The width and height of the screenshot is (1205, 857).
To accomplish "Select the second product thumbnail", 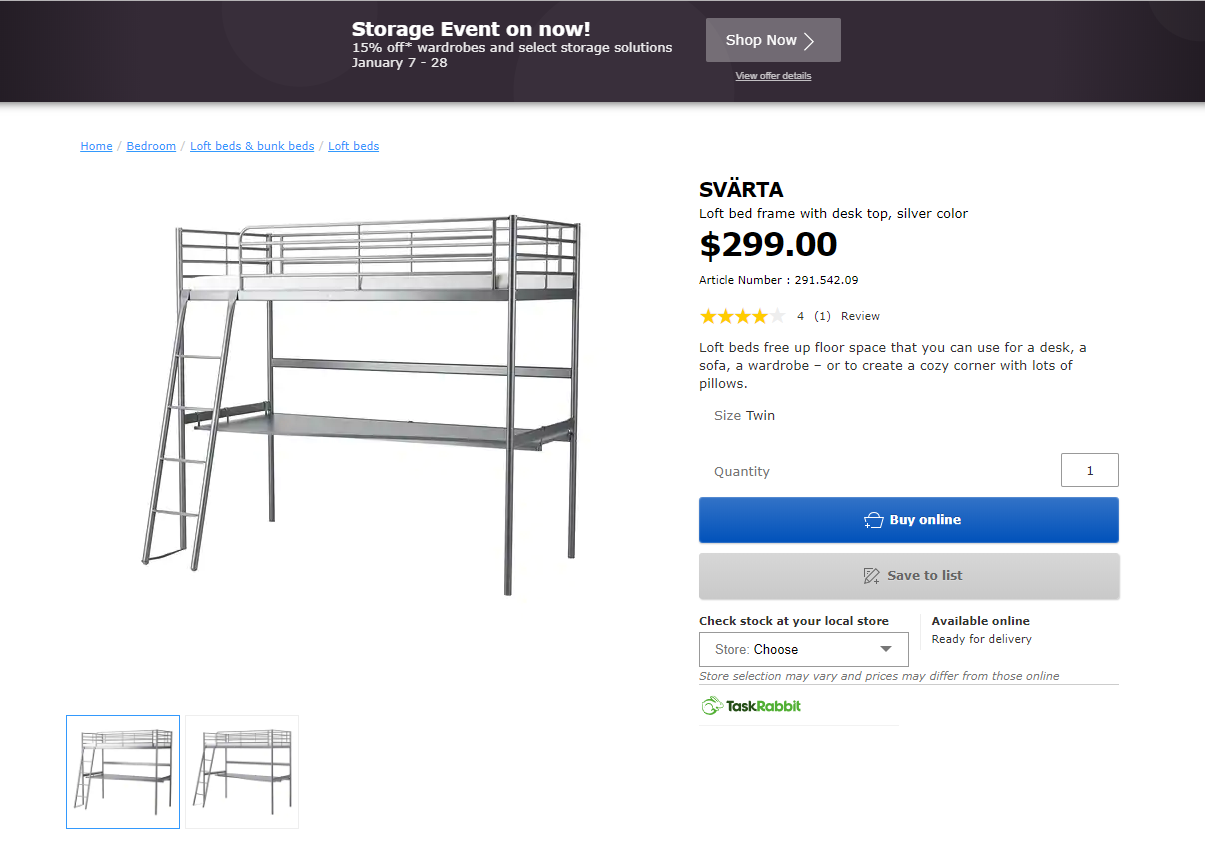I will click(x=242, y=772).
